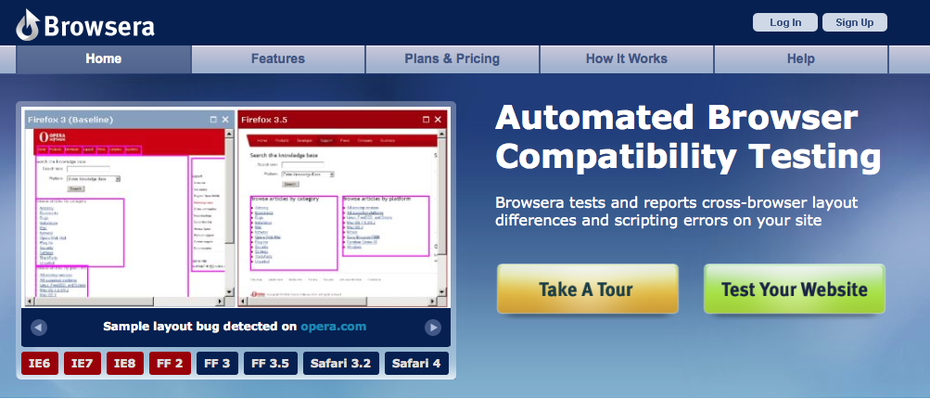
Task: Click the Browsera logo
Action: point(85,25)
